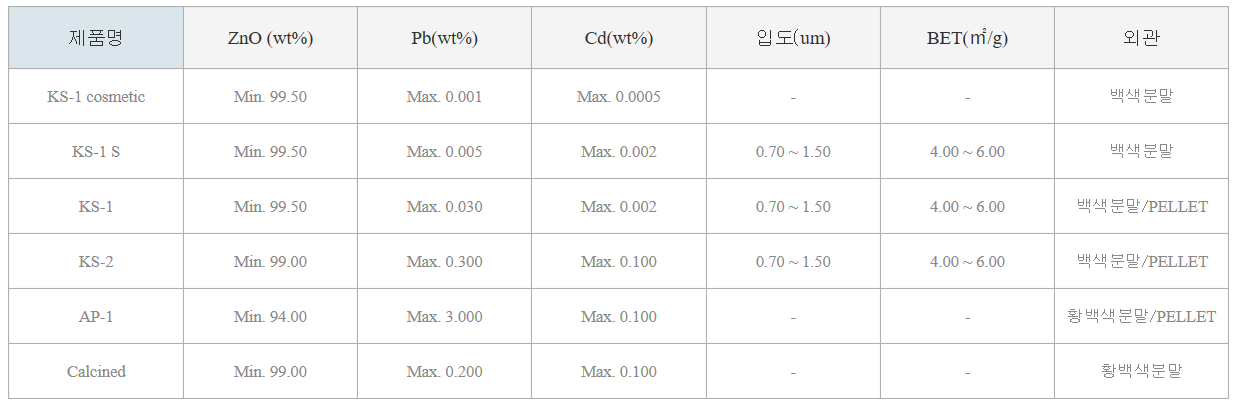
Task: Select Calcined row Max. 0.200 Pb value
Action: [x=444, y=372]
